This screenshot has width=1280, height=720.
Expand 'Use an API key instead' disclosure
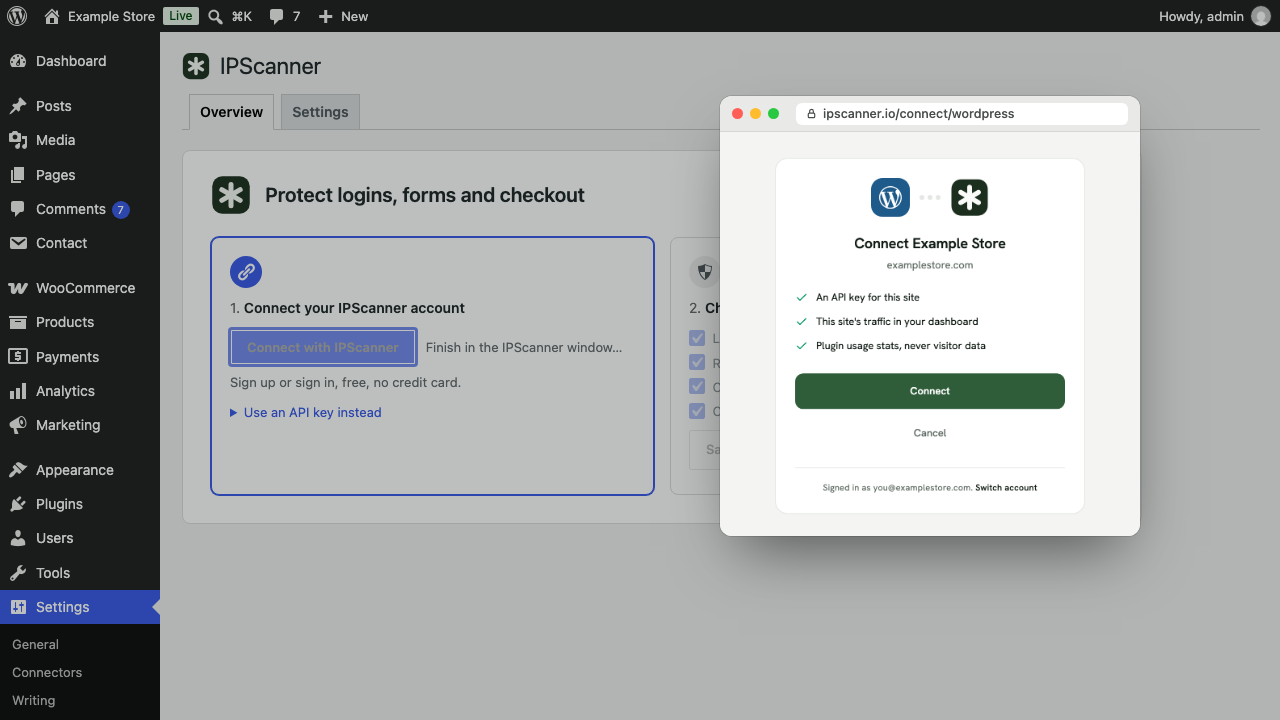[x=306, y=412]
